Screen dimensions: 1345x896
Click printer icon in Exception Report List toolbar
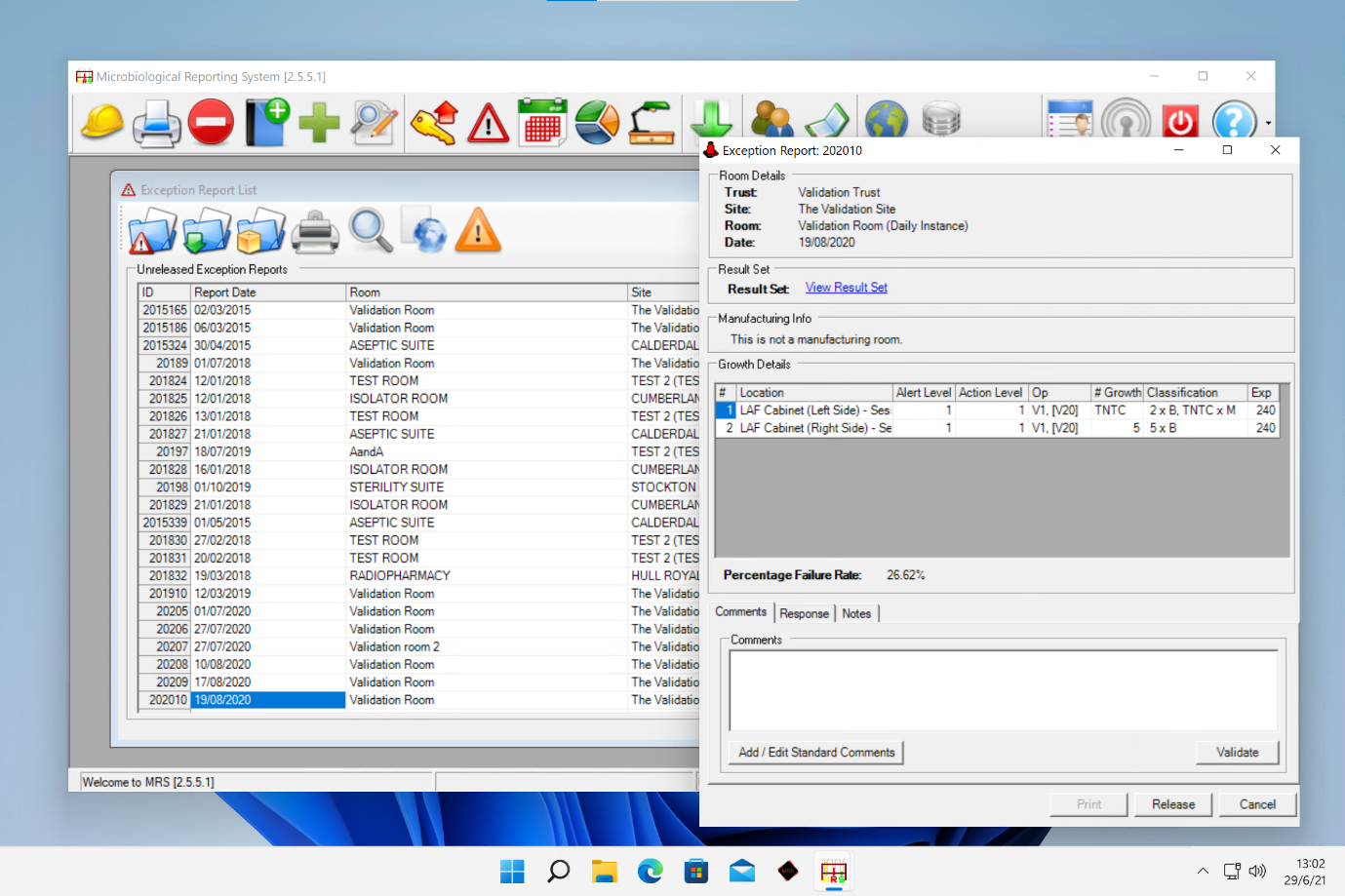pos(316,232)
